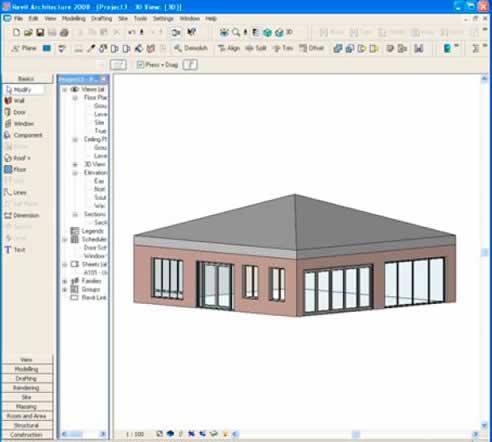Click the 1 : 100 view scale
Viewport: 492px width, 442px height.
[x=135, y=434]
